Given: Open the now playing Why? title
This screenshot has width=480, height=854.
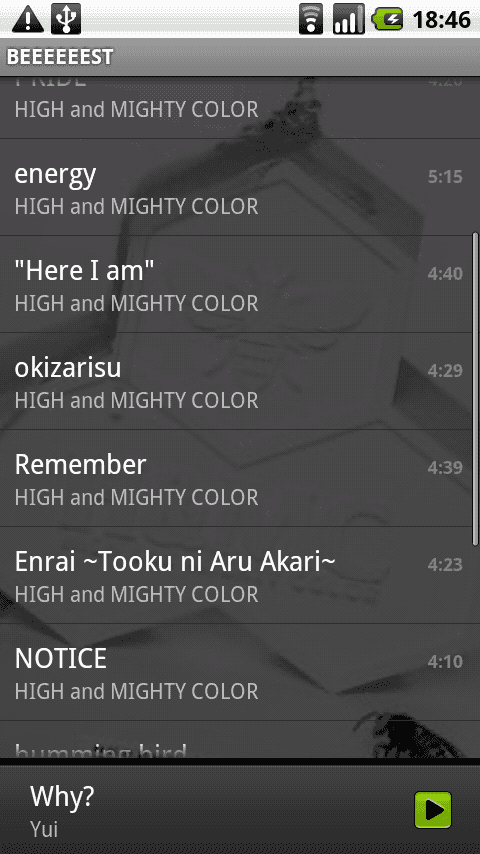Looking at the screenshot, I should 62,797.
